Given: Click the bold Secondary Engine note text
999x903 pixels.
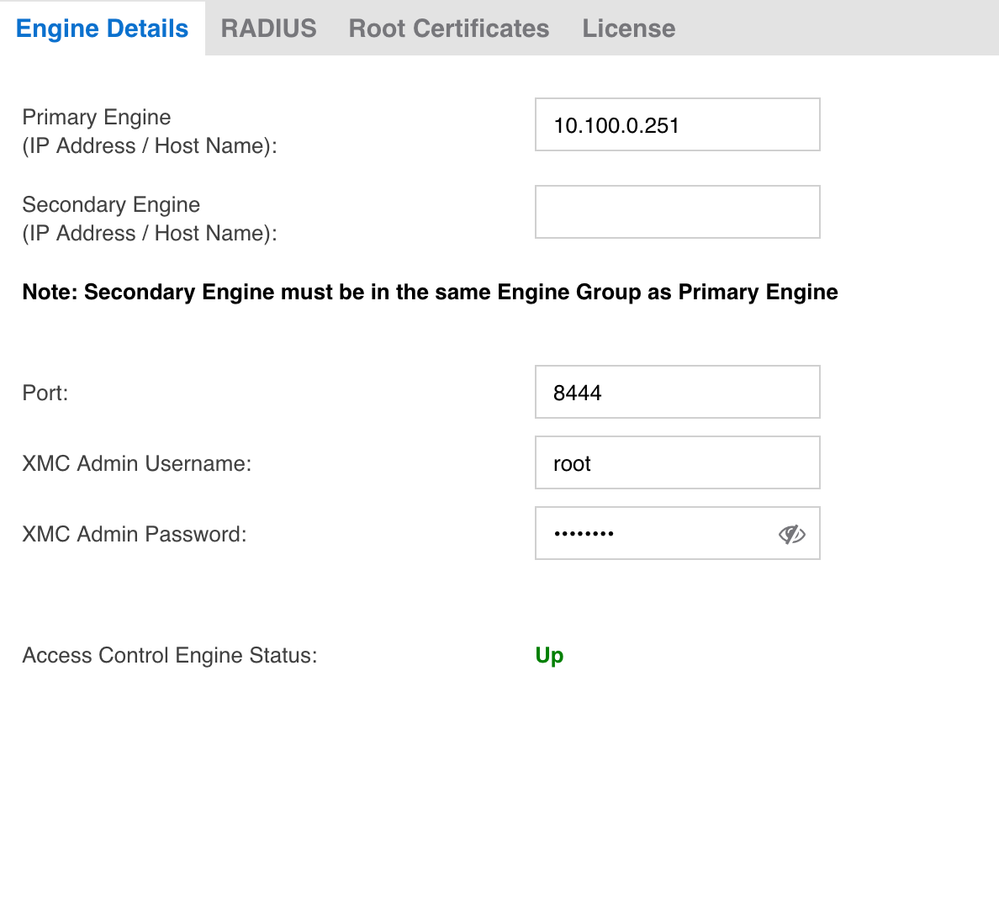Looking at the screenshot, I should 430,292.
